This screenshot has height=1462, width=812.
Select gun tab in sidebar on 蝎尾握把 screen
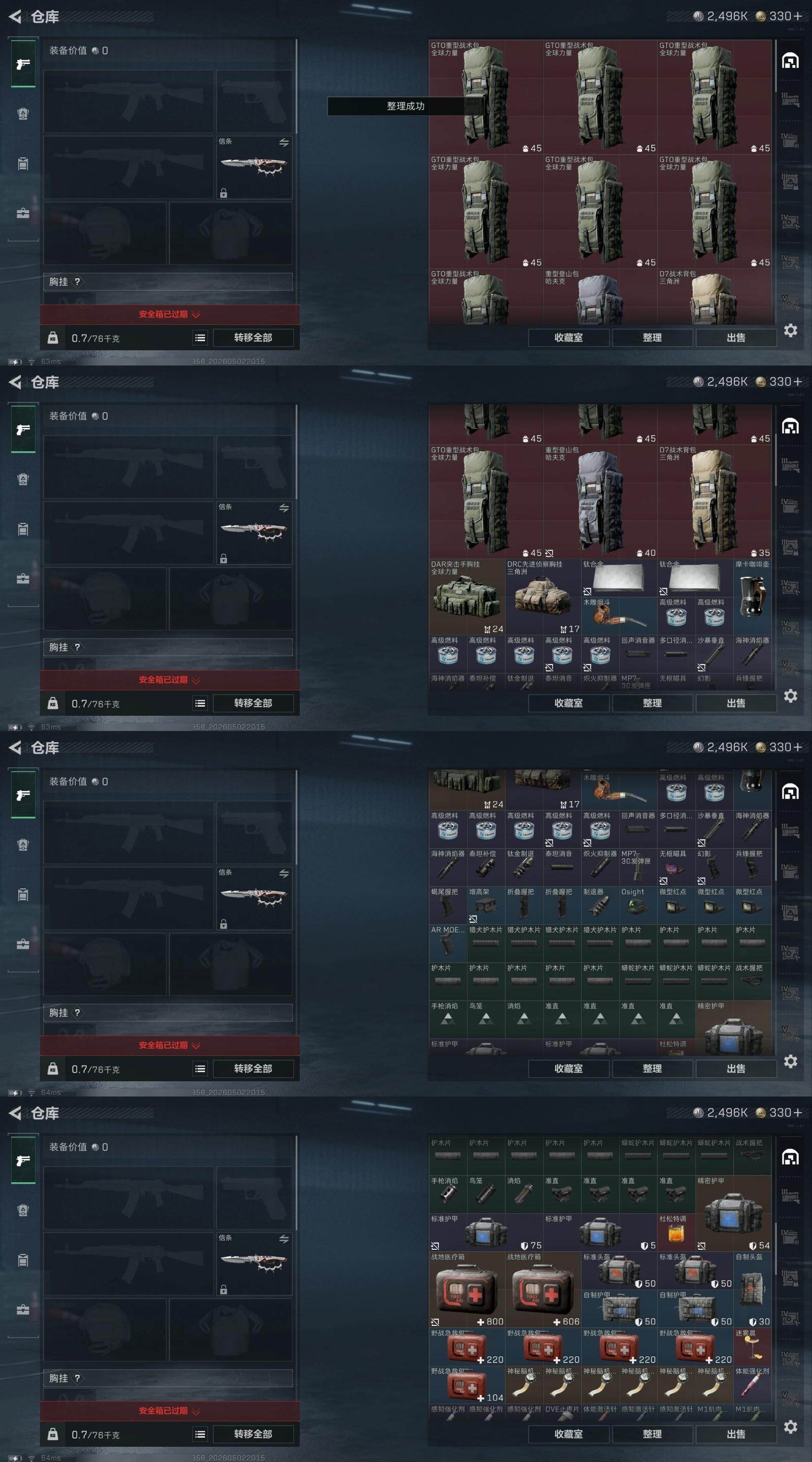click(23, 794)
